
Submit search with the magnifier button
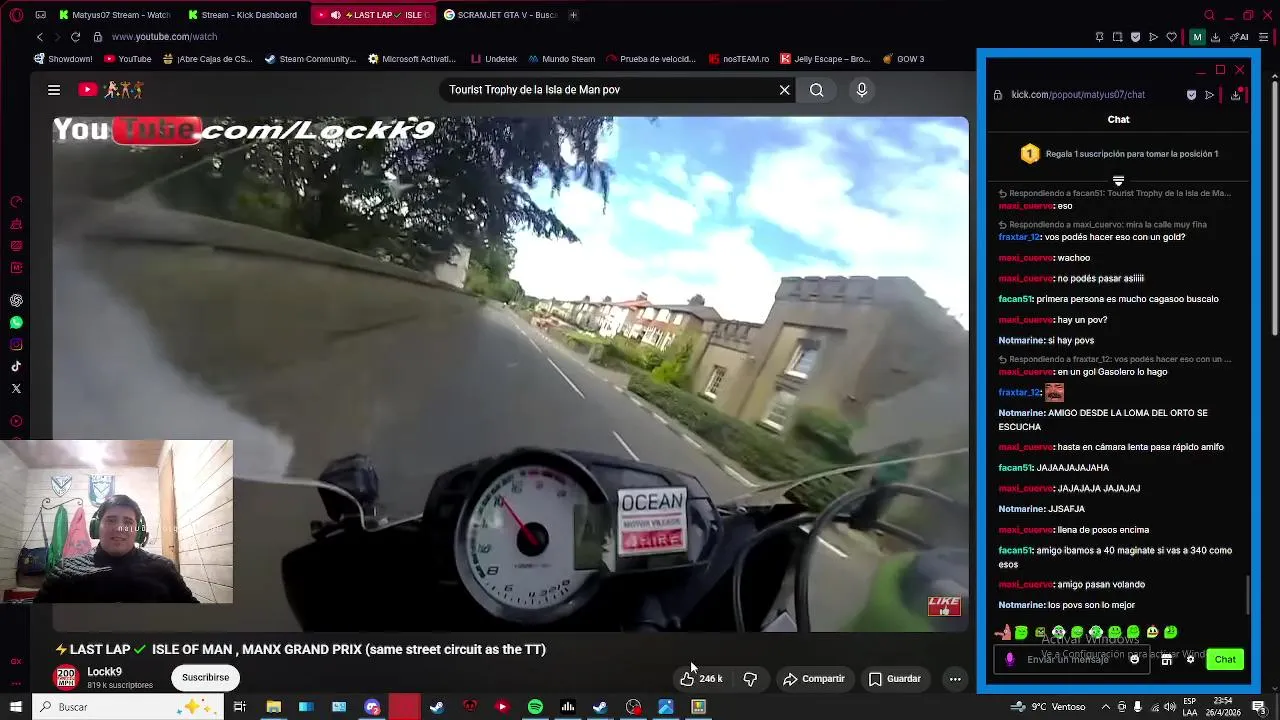pyautogui.click(x=817, y=90)
